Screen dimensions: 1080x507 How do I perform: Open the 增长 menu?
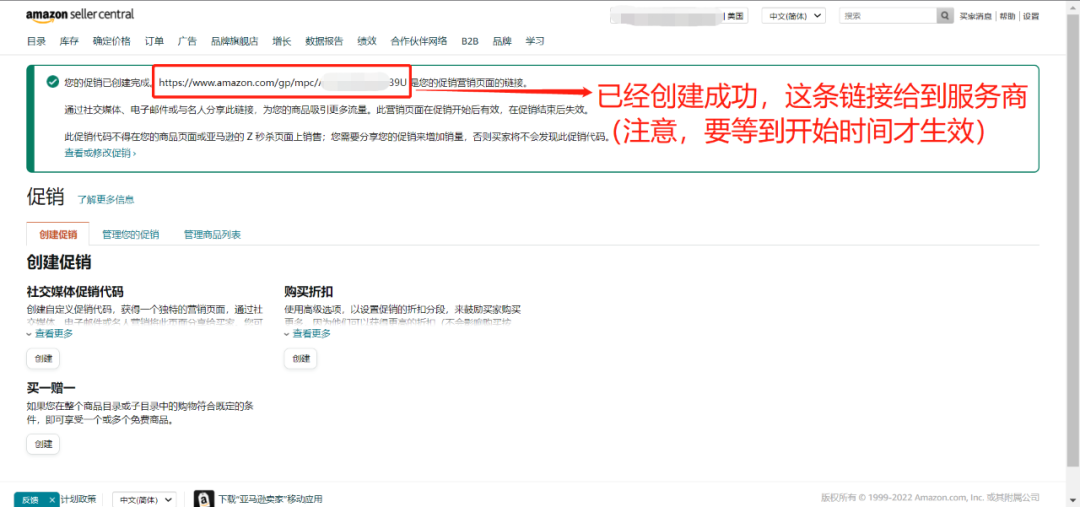pyautogui.click(x=282, y=41)
